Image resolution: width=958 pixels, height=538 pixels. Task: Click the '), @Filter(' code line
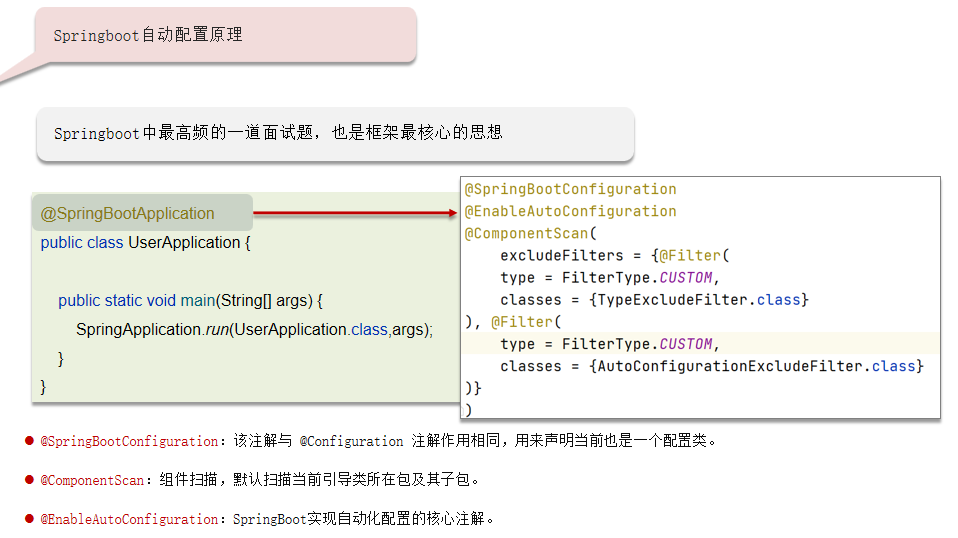(513, 322)
